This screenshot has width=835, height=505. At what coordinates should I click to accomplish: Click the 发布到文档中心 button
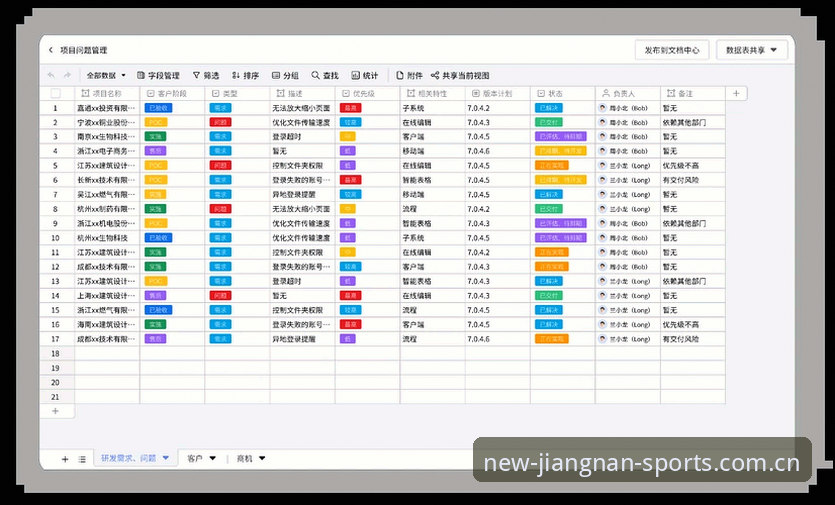click(672, 50)
